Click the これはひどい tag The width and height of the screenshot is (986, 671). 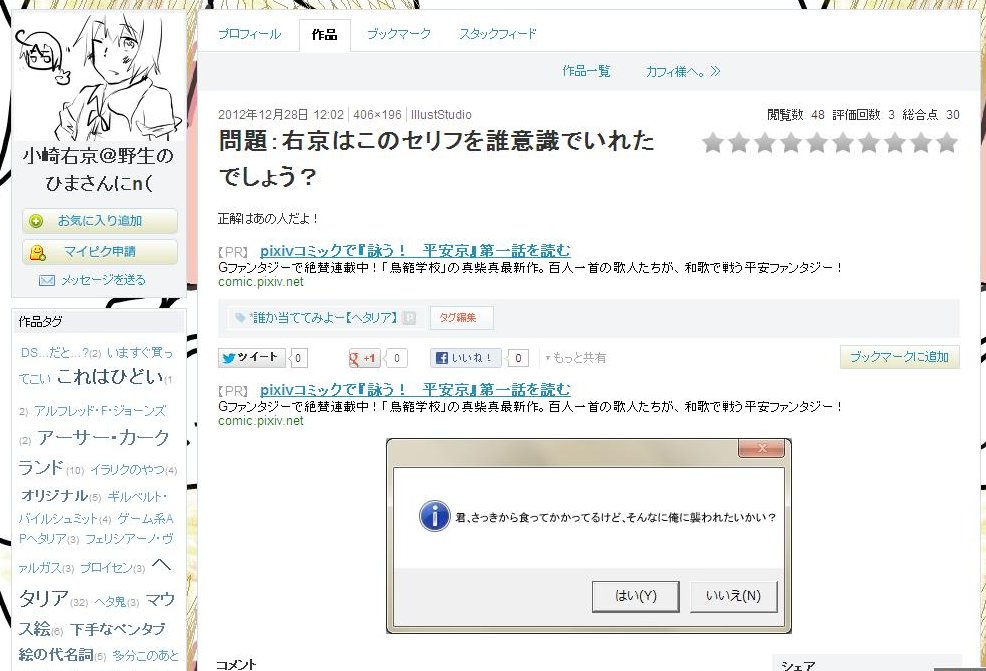(x=110, y=376)
